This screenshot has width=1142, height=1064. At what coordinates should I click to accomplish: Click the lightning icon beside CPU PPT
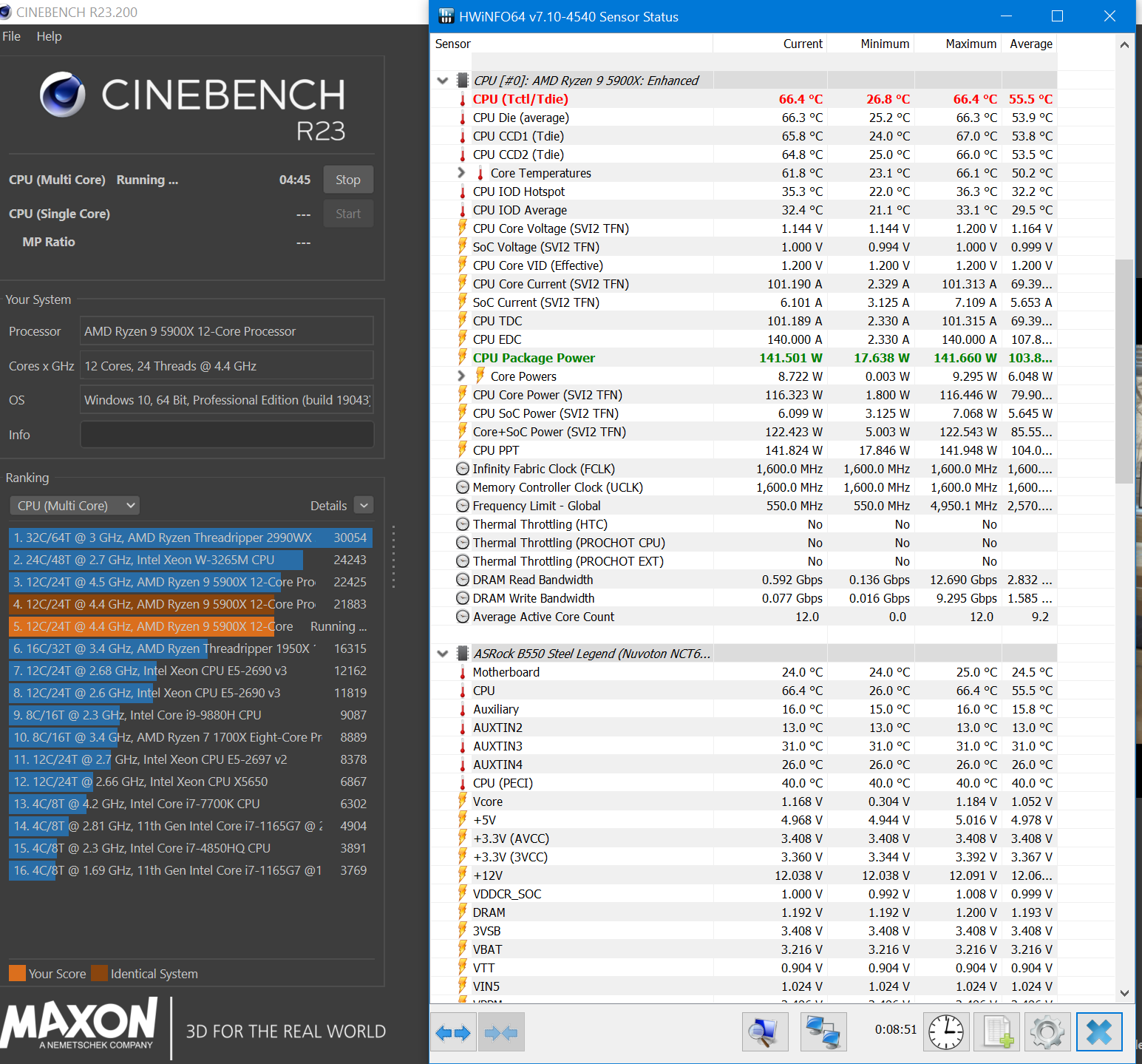tap(463, 450)
